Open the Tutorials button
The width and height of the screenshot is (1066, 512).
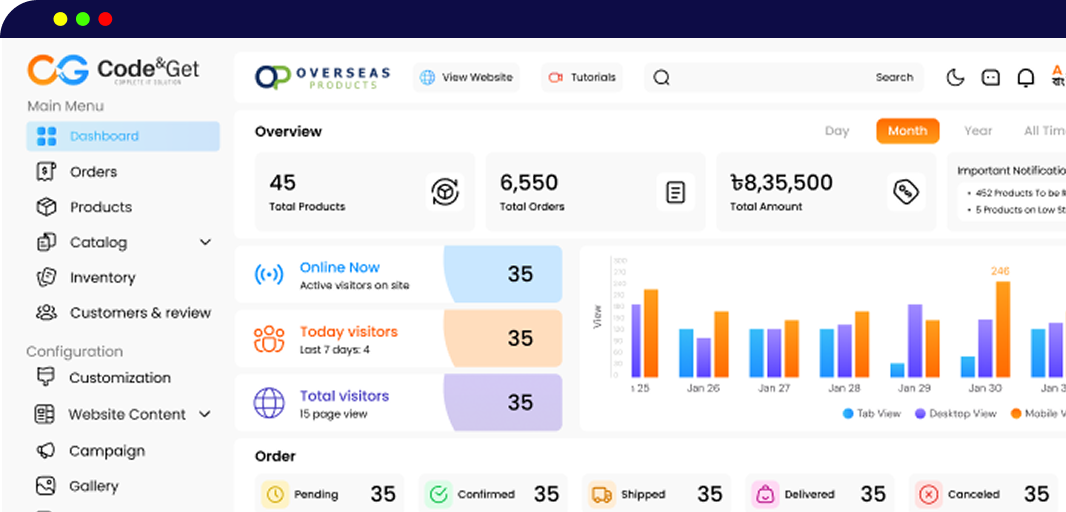582,78
